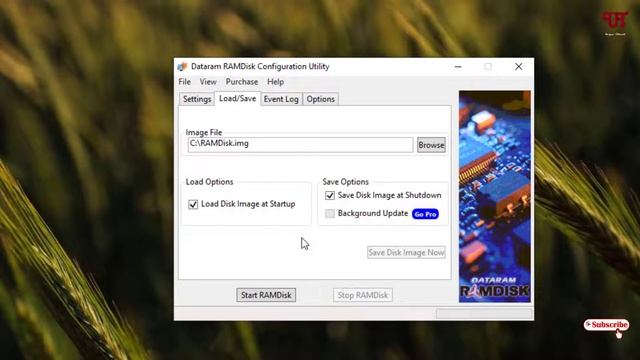640x360 pixels.
Task: Click Browse for image file
Action: (431, 145)
